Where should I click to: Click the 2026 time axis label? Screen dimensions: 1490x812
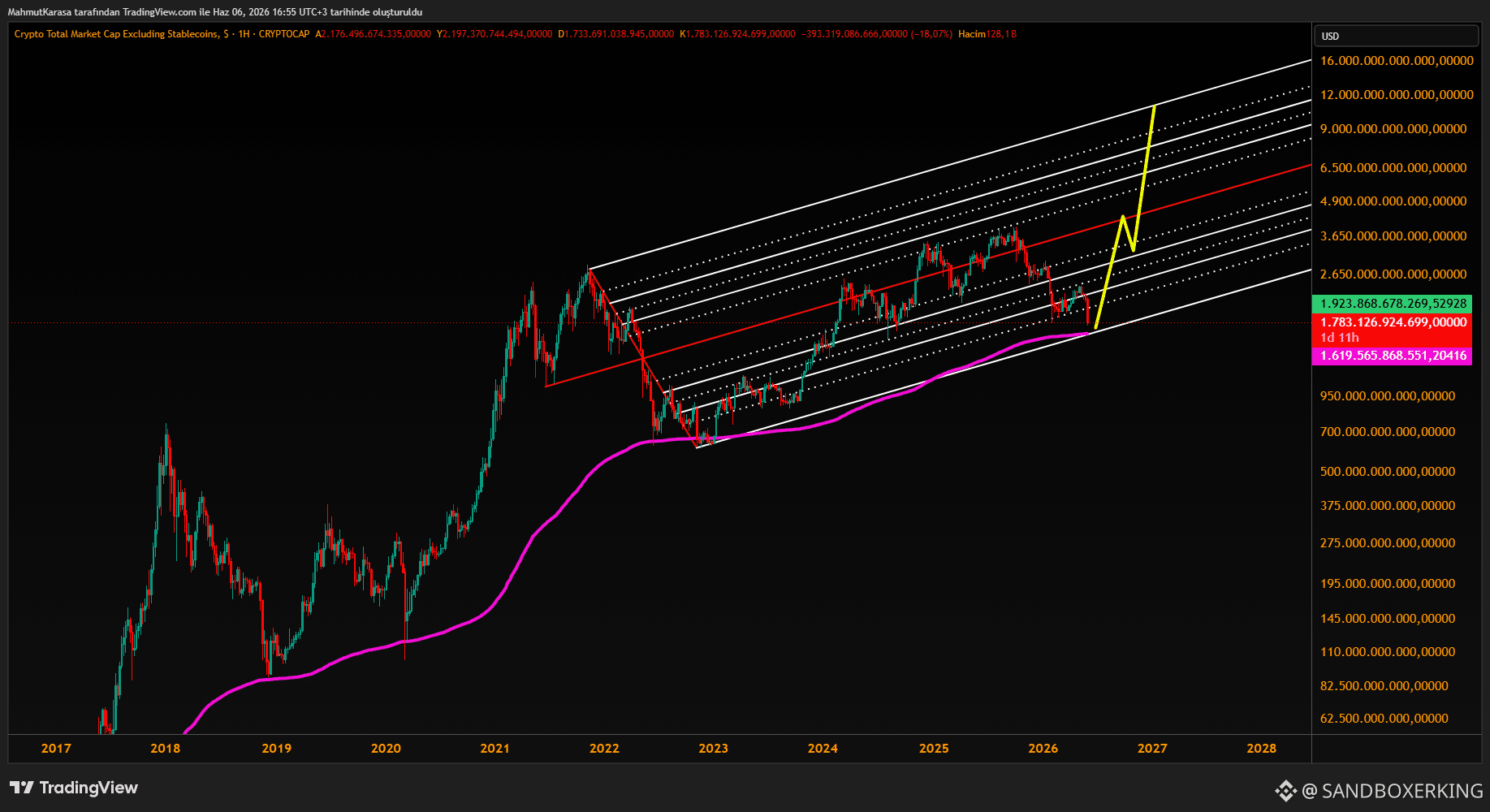point(1043,749)
